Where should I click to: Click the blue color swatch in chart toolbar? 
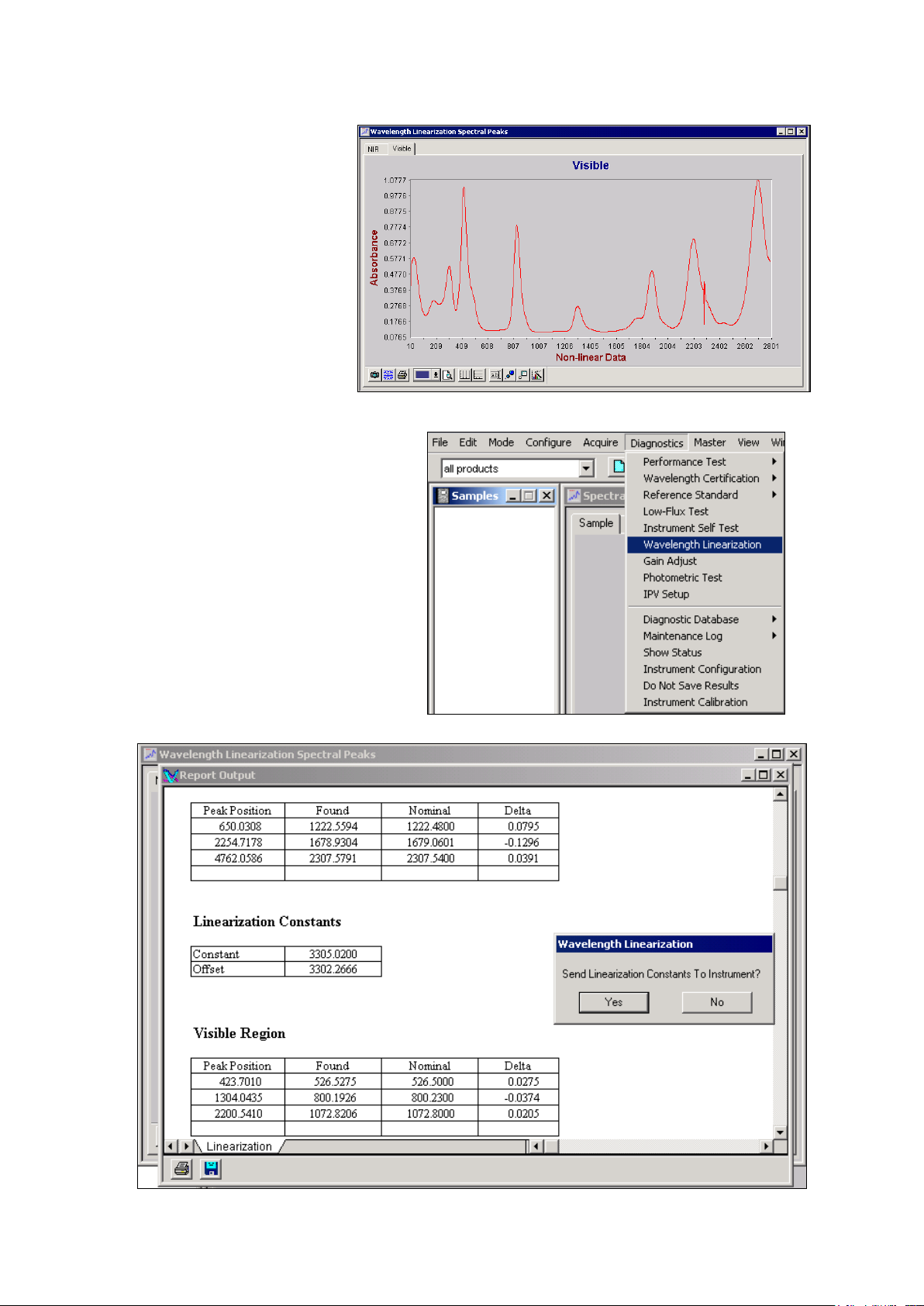pos(422,375)
